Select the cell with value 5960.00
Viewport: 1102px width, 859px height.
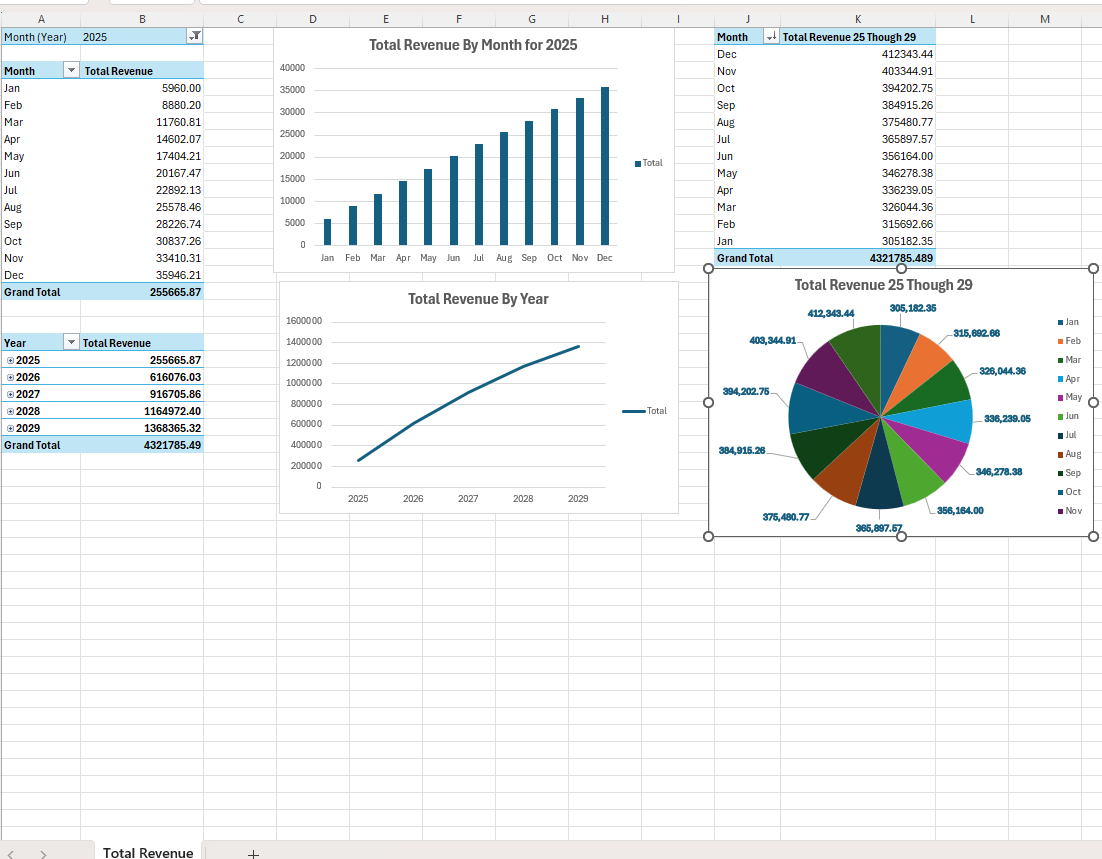pos(142,88)
